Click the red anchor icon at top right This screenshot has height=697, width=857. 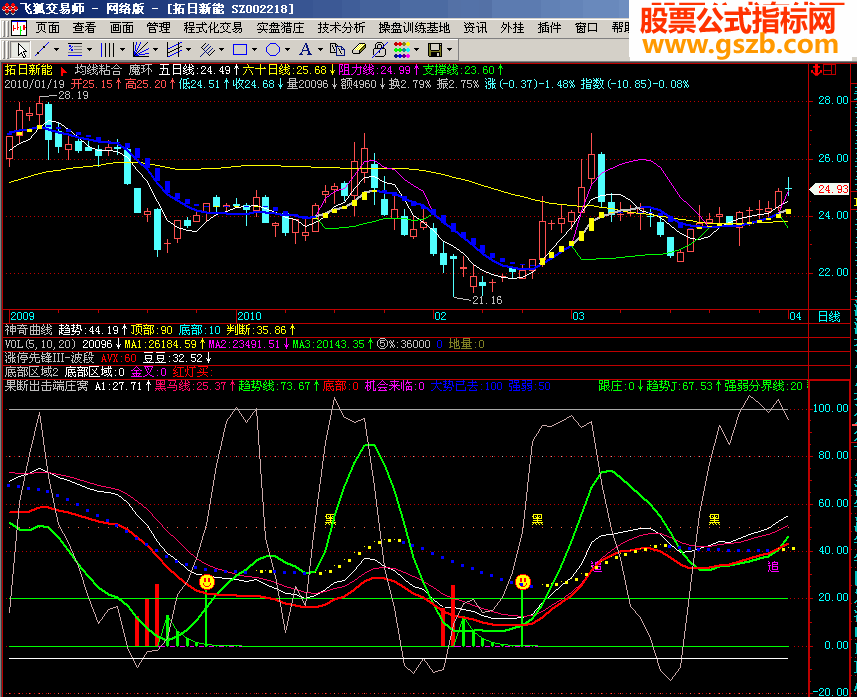pyautogui.click(x=817, y=70)
